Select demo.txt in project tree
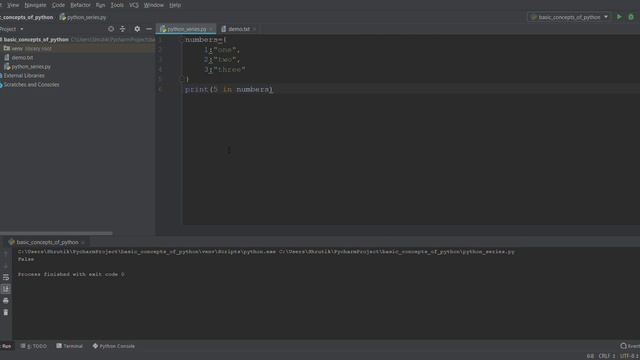 (22, 58)
